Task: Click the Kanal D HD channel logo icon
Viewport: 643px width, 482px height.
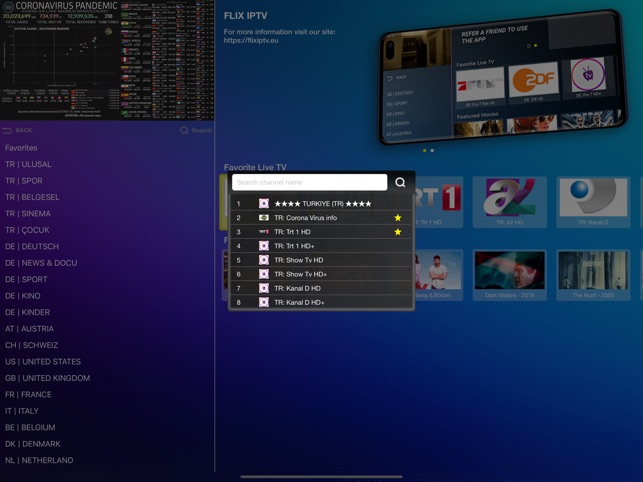Action: pyautogui.click(x=264, y=288)
